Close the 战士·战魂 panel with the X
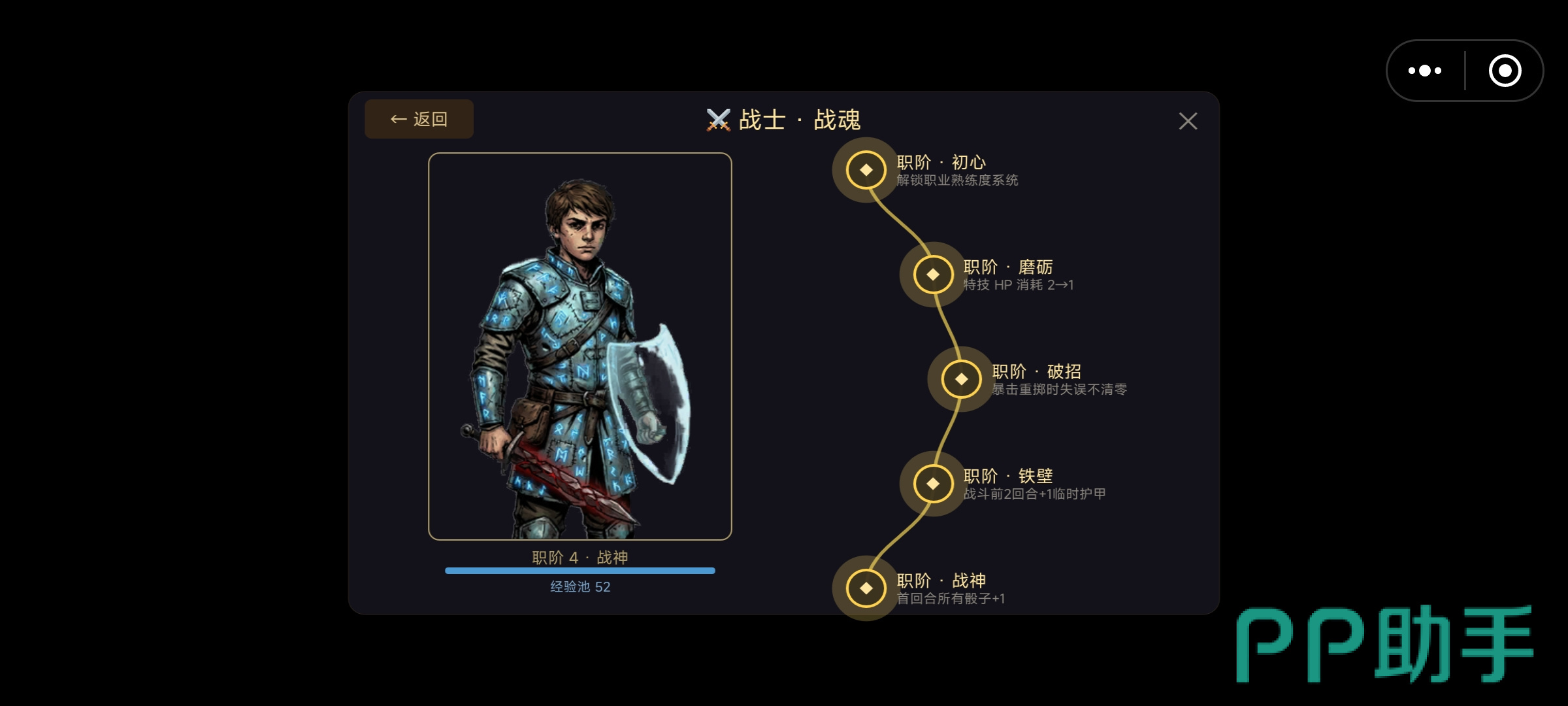Screen dimensions: 1568x706 [x=1188, y=121]
